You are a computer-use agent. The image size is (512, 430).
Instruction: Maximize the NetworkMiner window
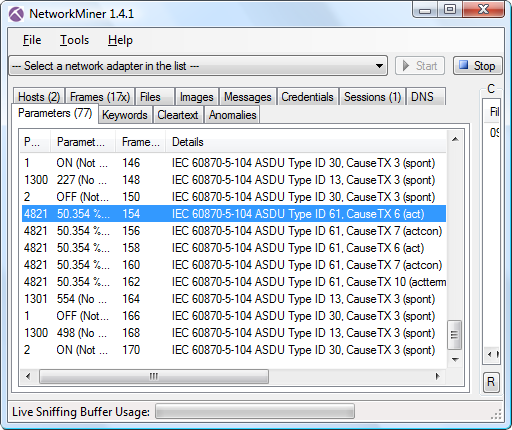[x=449, y=9]
